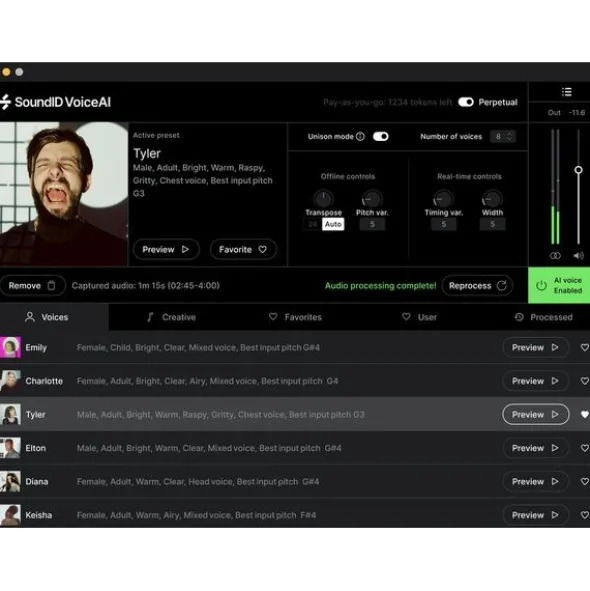Image resolution: width=590 pixels, height=591 pixels.
Task: Click the pay-as-you-go tokens left text
Action: click(388, 102)
